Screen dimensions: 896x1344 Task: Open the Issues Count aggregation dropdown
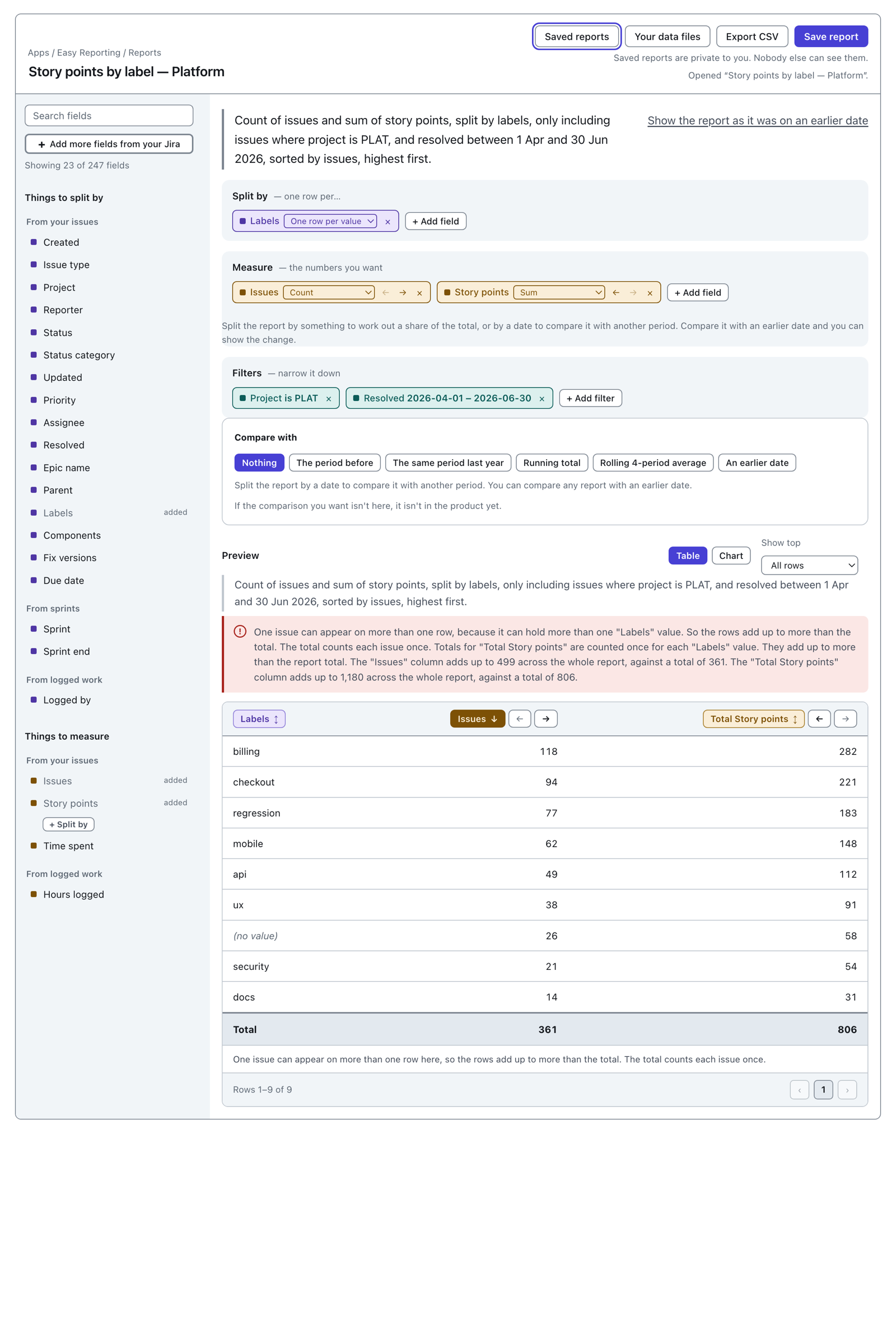pyautogui.click(x=329, y=292)
